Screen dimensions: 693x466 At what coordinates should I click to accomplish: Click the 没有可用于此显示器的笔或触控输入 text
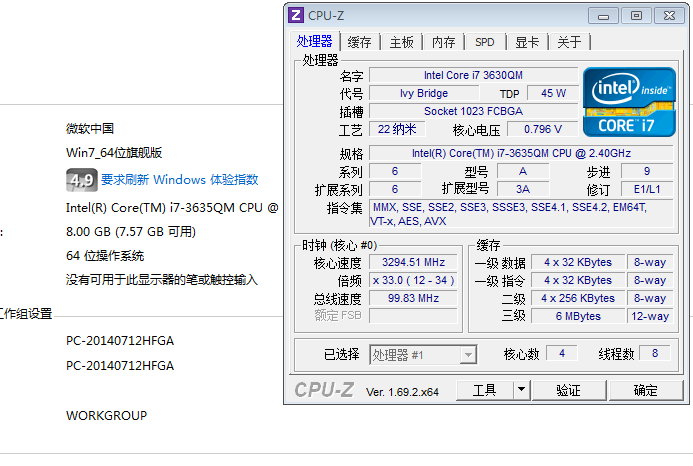[162, 279]
